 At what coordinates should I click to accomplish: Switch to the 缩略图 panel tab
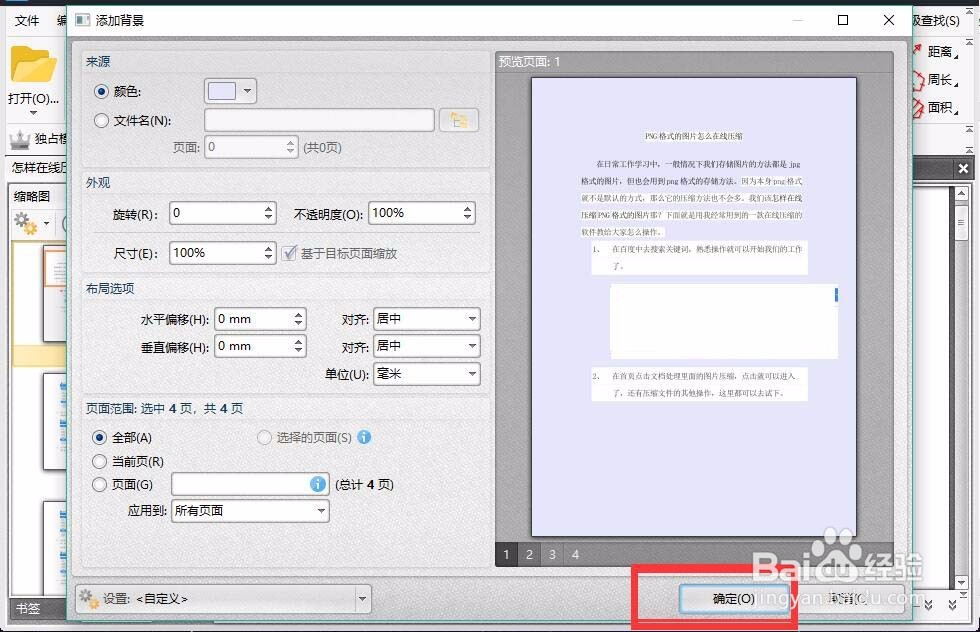[31, 196]
